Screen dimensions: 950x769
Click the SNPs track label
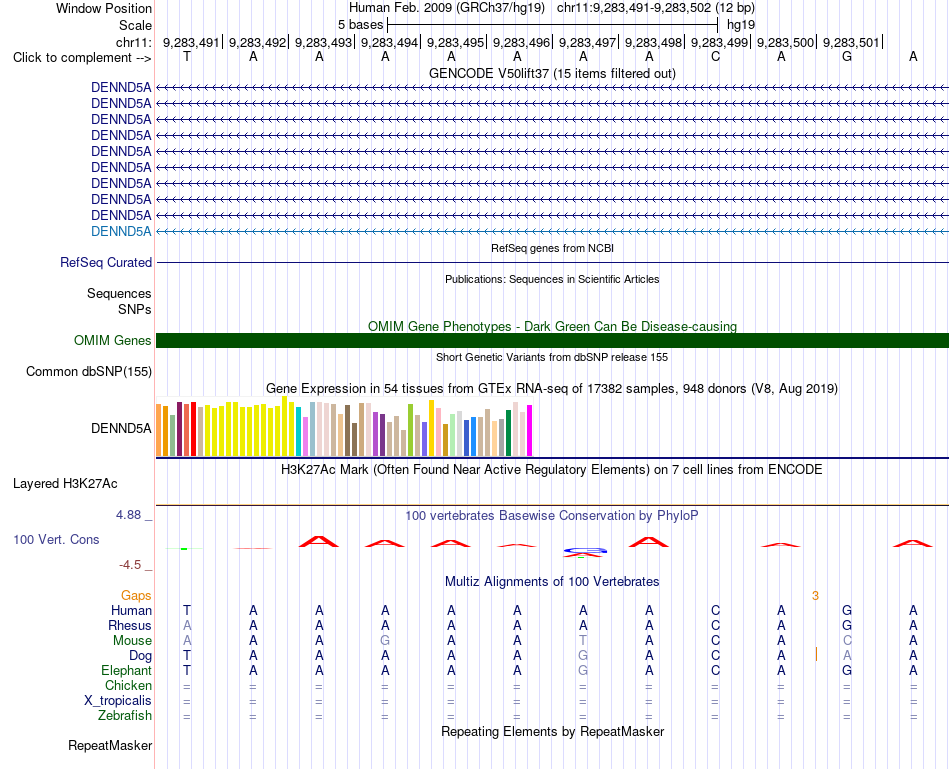pos(135,309)
